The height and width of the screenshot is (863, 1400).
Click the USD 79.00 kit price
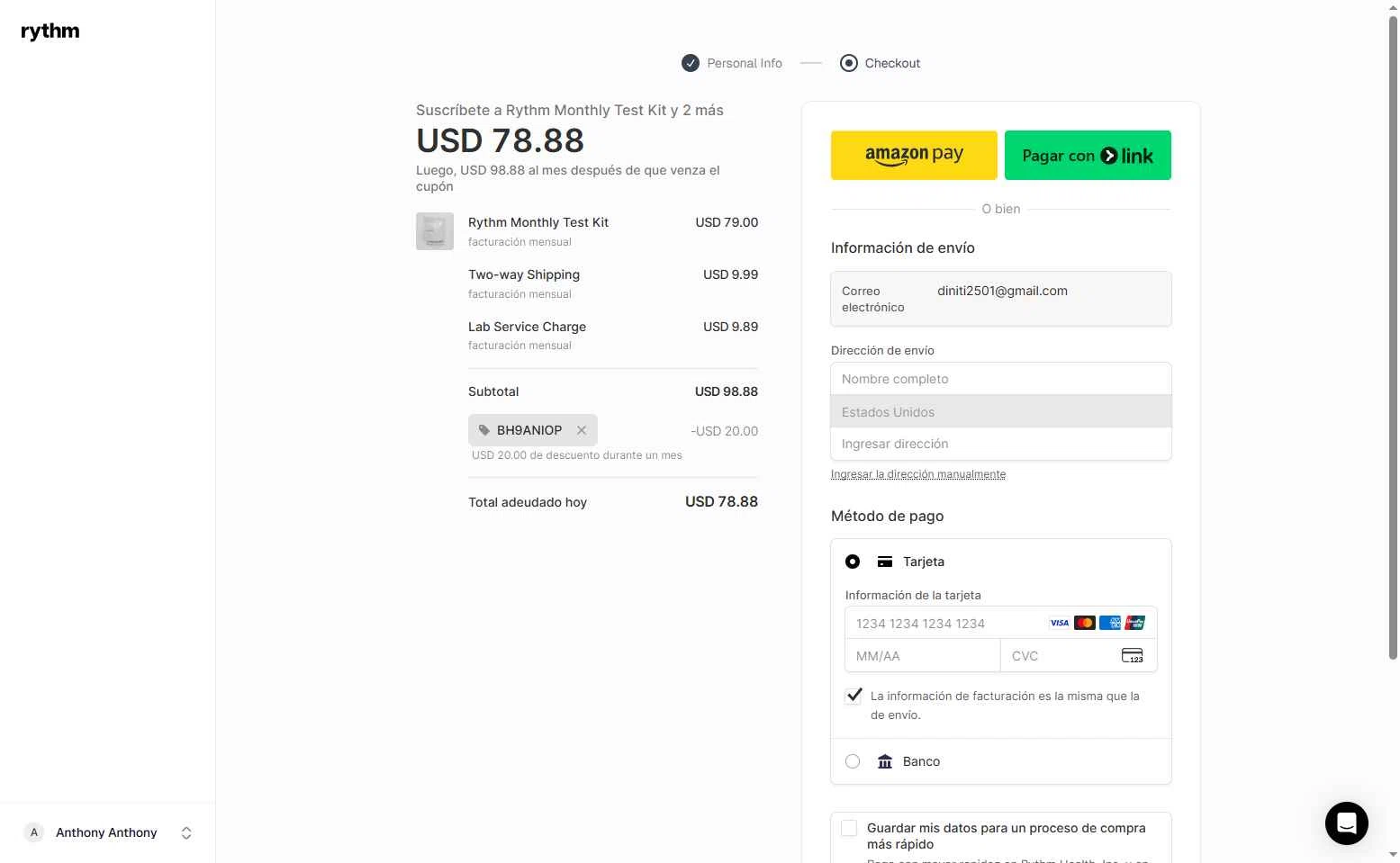point(727,222)
